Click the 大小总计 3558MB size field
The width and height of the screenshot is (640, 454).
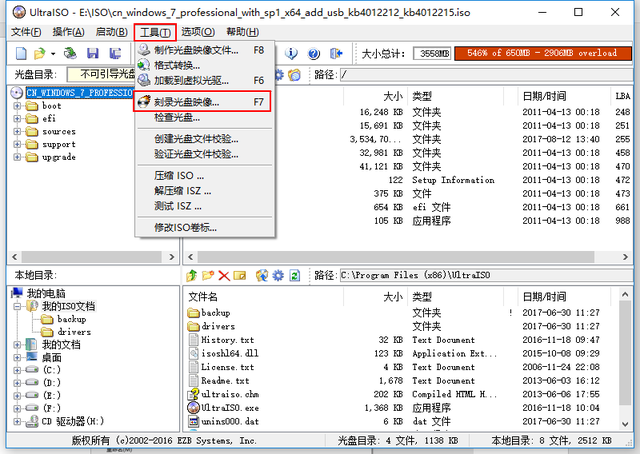[432, 53]
